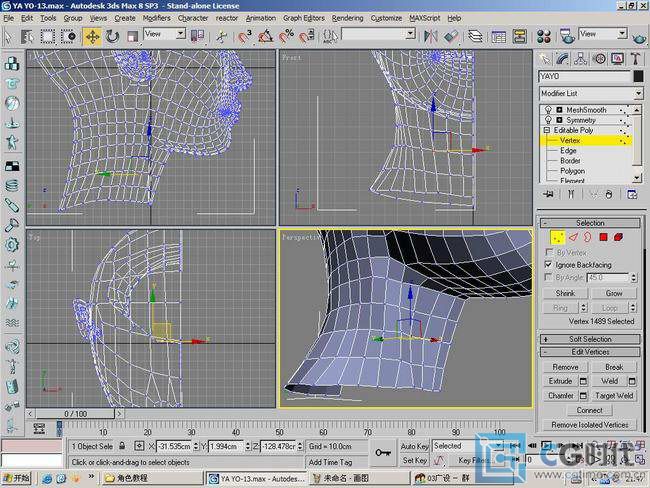Toggle Set Key mode
Viewport: 650px width, 488px height.
tap(414, 460)
